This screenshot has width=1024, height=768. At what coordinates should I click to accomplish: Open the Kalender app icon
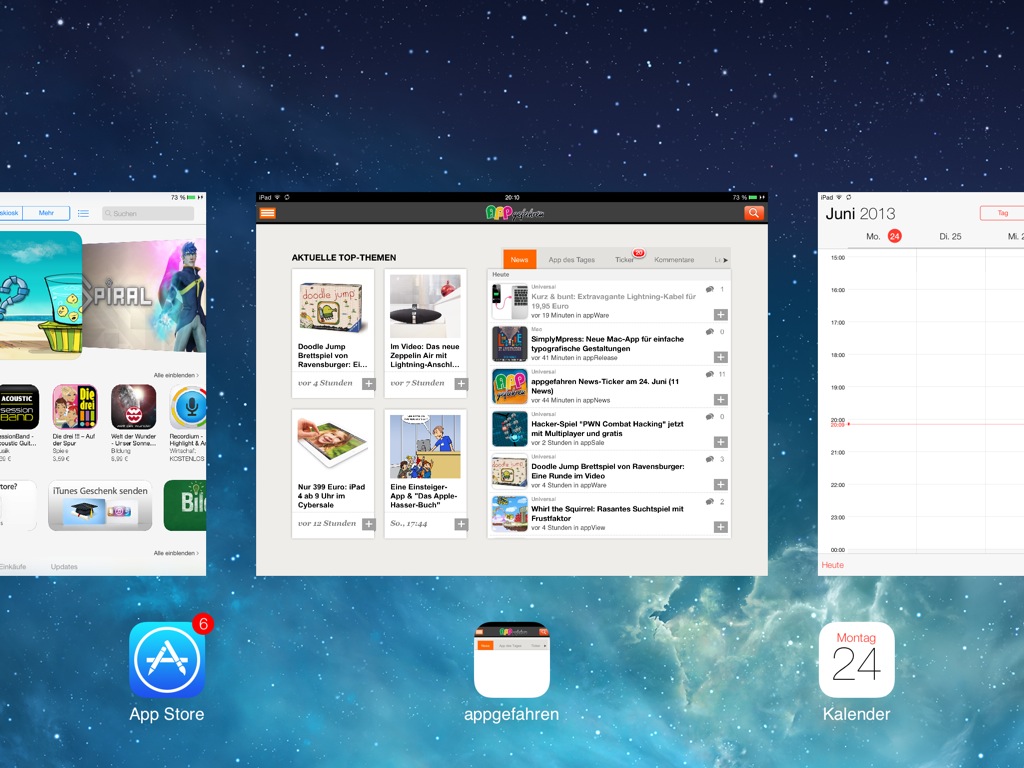click(x=856, y=660)
